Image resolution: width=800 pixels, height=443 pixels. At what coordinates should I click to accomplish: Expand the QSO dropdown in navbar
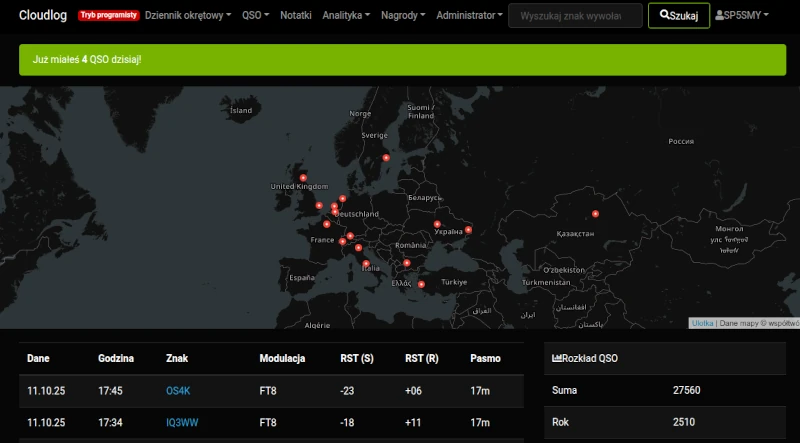point(255,16)
